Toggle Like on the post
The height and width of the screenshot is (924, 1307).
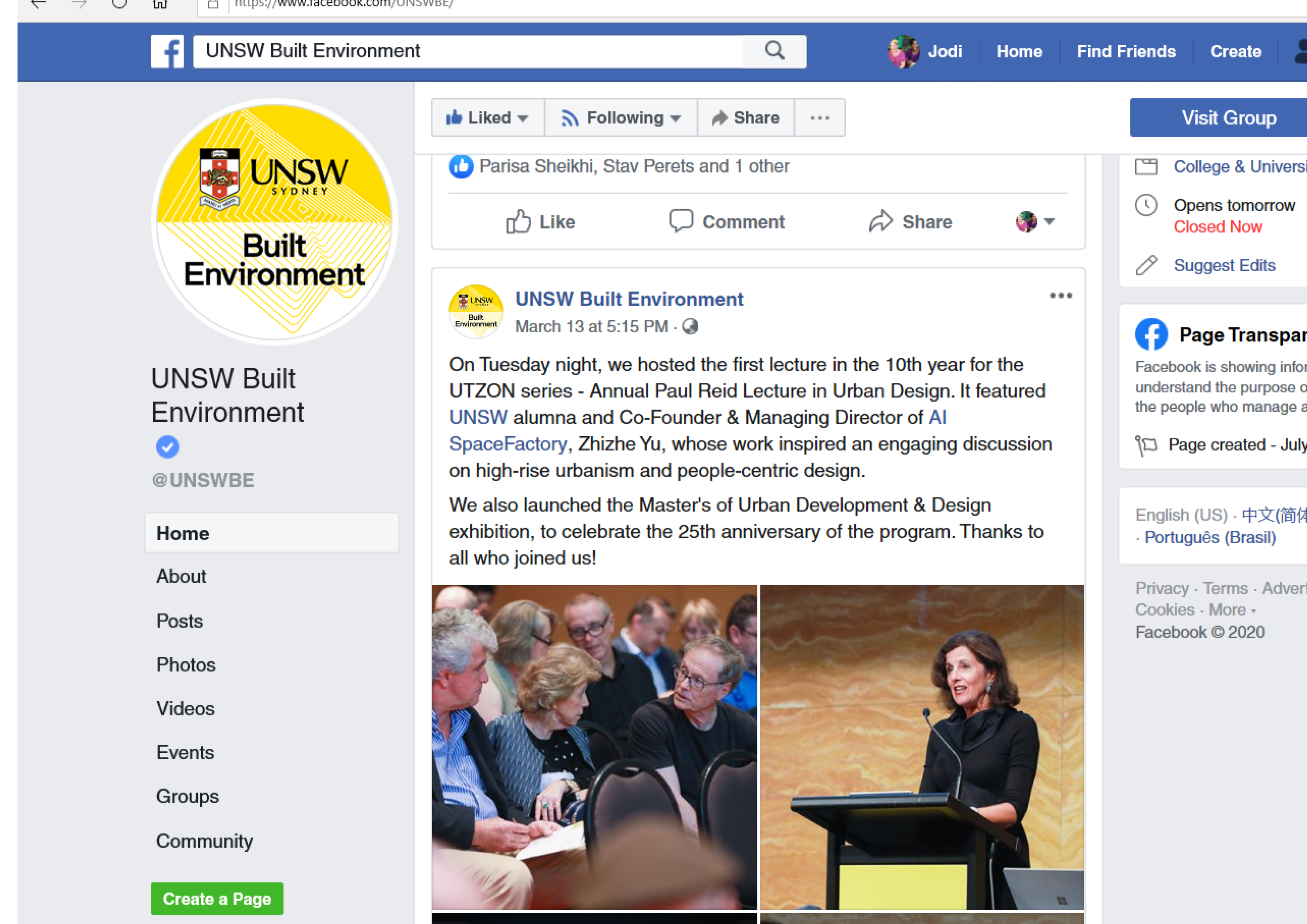tap(540, 221)
